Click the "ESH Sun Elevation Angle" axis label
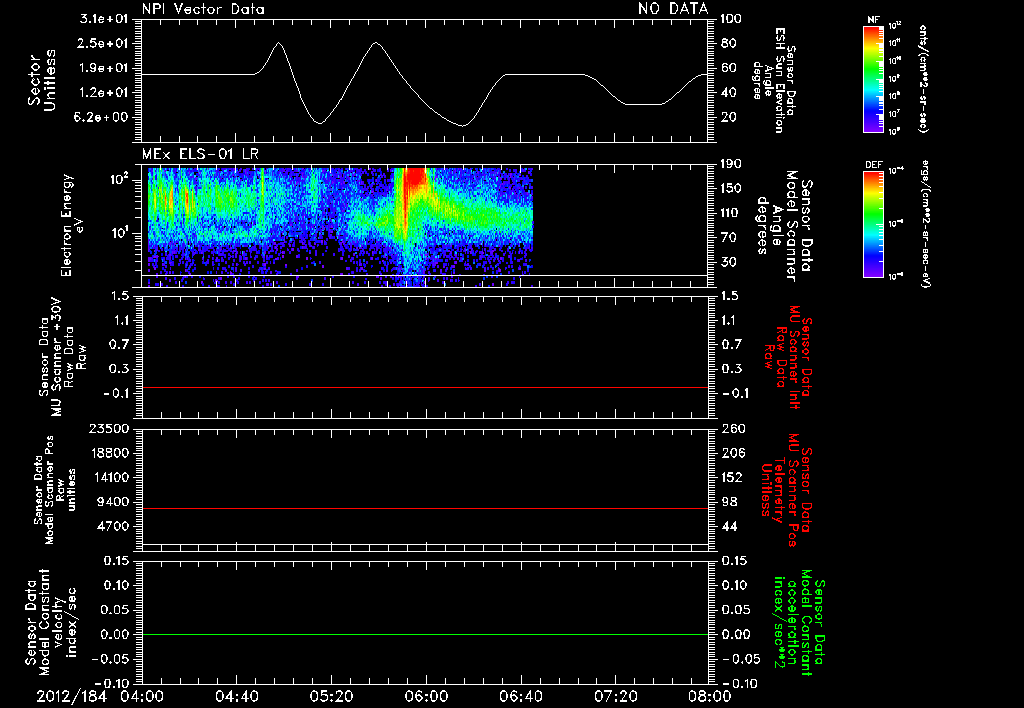Screen dimensions: 1024x708 [773, 80]
